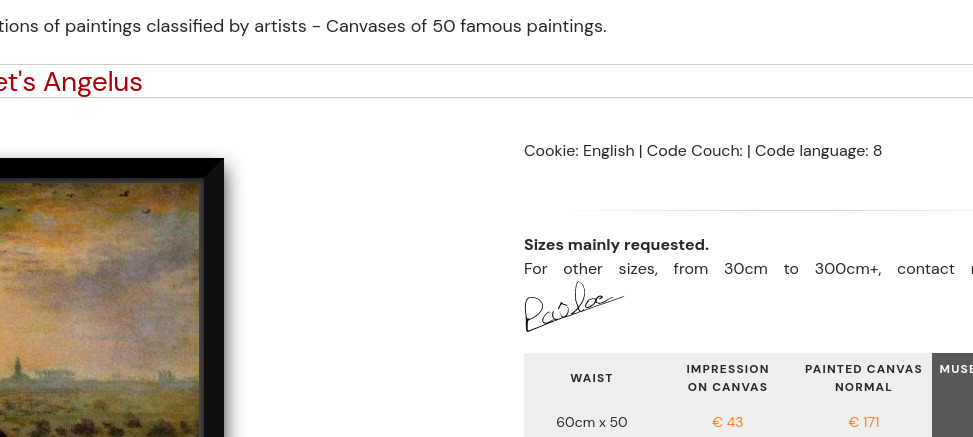
Task: Click the IMPRESSION ON CANVAS column header
Action: click(x=727, y=378)
